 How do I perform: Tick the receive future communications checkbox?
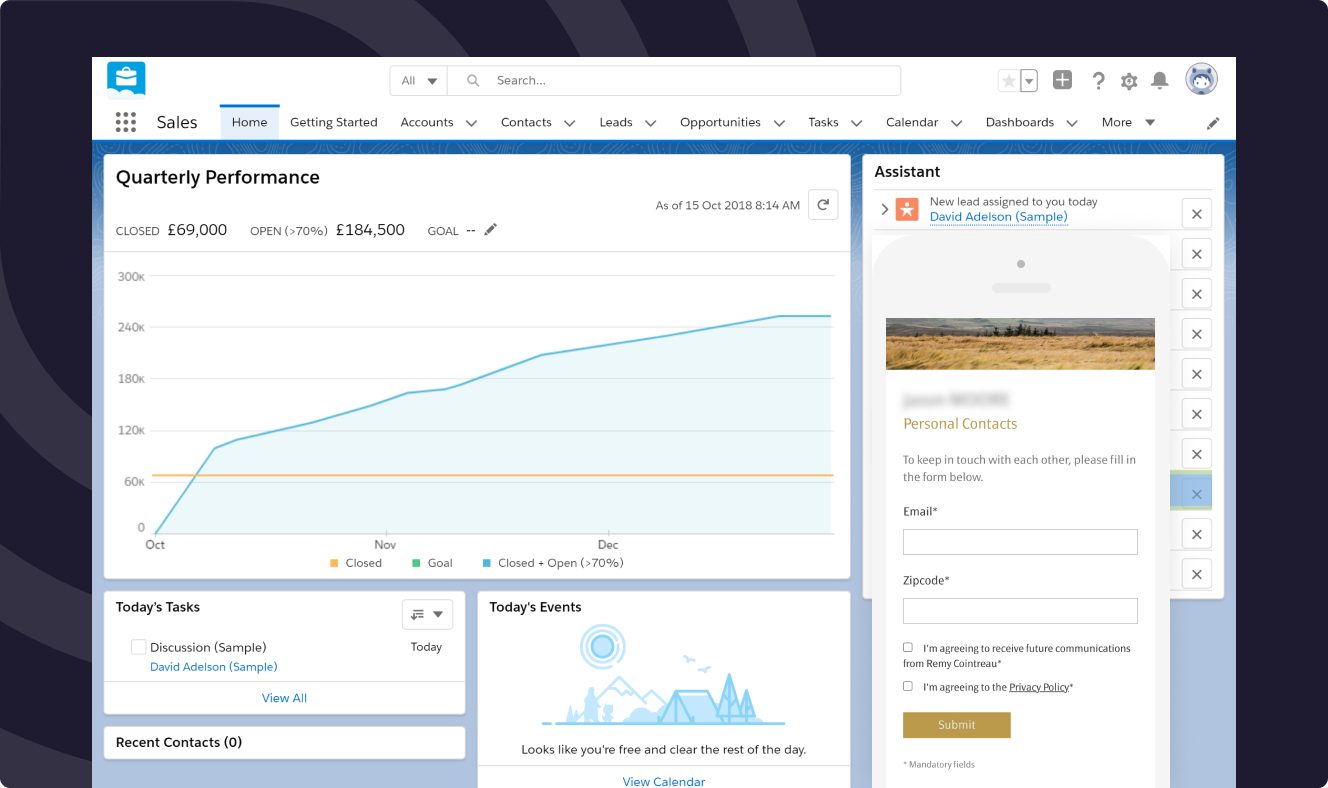tap(908, 648)
